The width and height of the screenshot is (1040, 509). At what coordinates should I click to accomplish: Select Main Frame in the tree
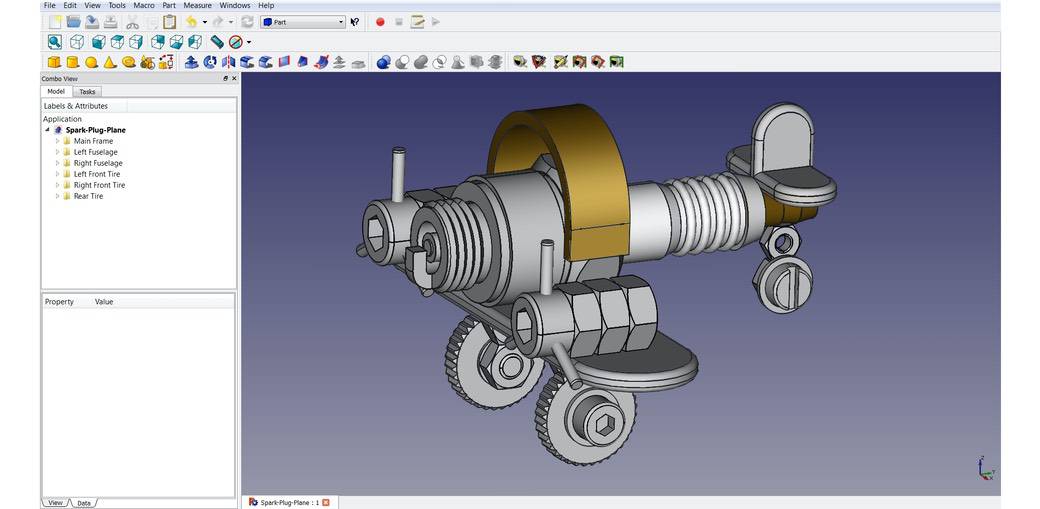tap(93, 141)
